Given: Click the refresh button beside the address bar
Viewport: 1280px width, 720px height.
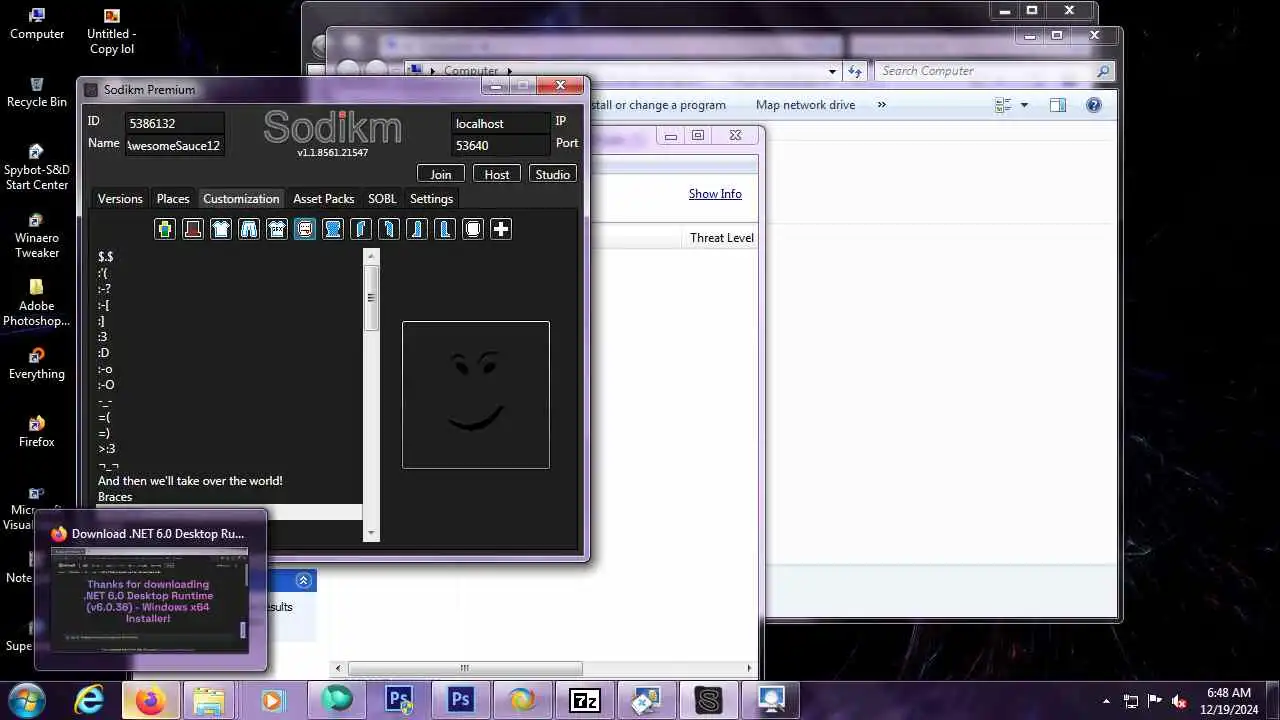Looking at the screenshot, I should [x=855, y=71].
